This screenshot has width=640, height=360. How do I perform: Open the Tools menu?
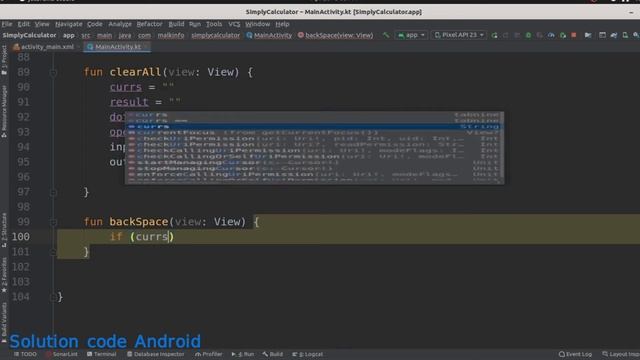(214, 24)
